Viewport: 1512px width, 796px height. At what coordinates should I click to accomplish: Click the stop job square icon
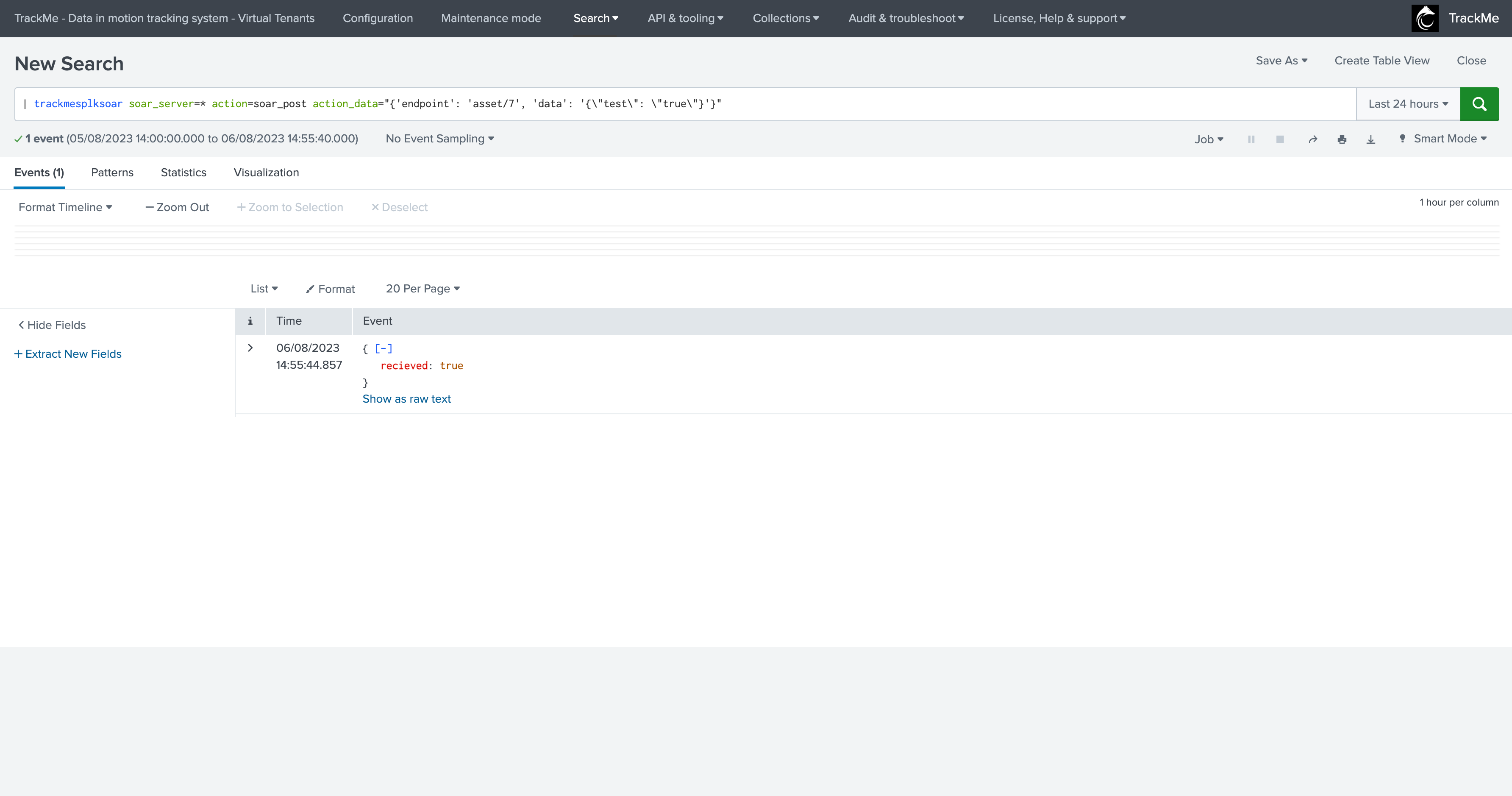pyautogui.click(x=1280, y=139)
